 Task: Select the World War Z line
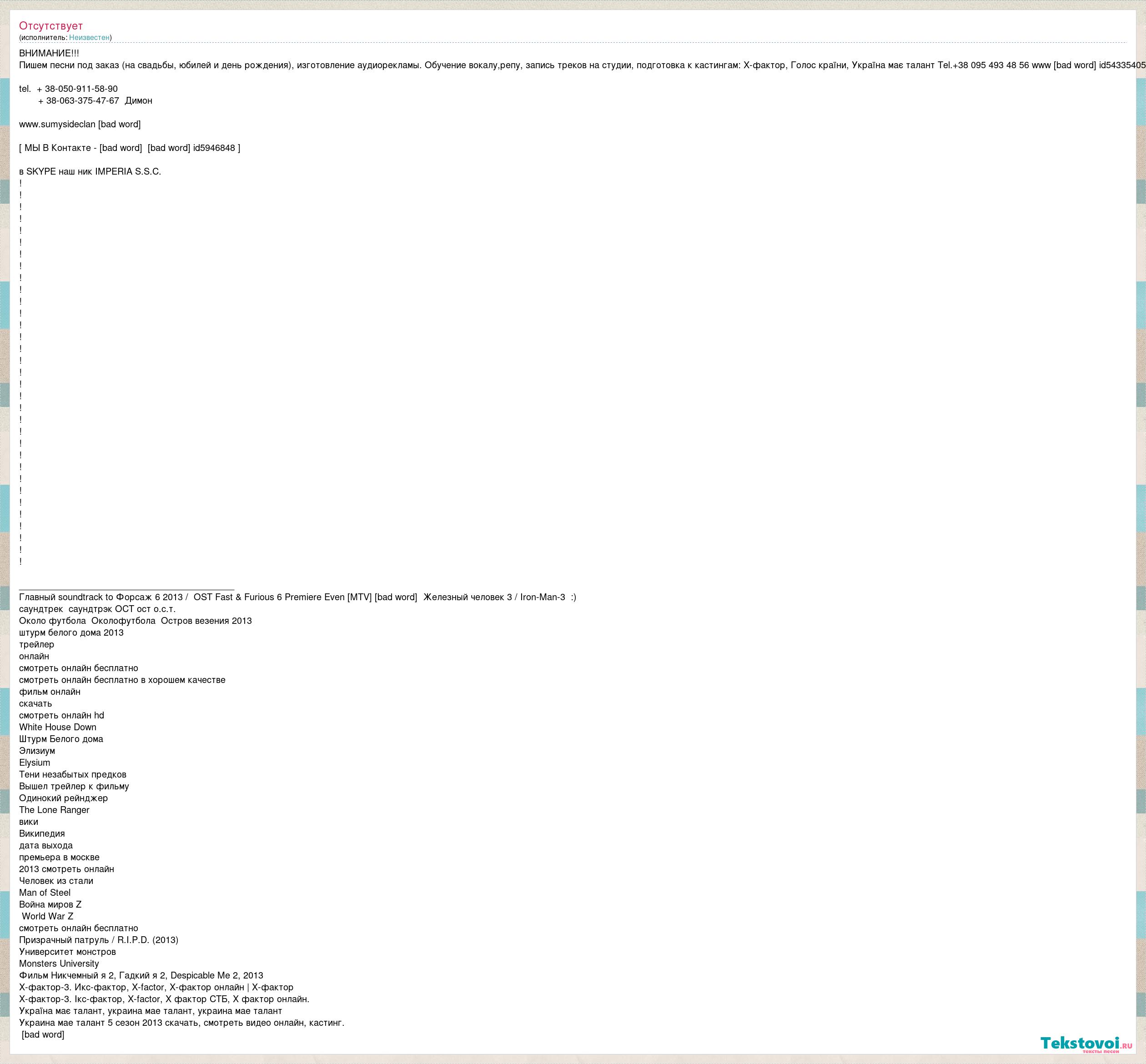(x=48, y=916)
